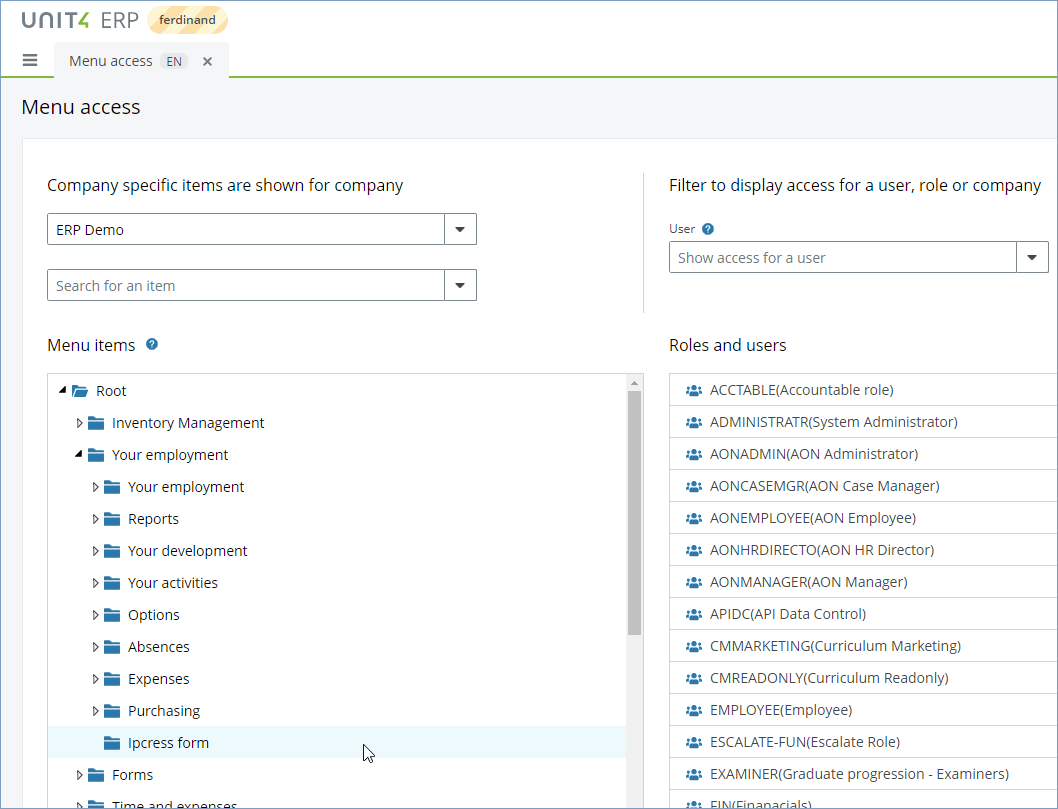Open the ERP Demo company dropdown
Screen dimensions: 1058x809
click(460, 229)
